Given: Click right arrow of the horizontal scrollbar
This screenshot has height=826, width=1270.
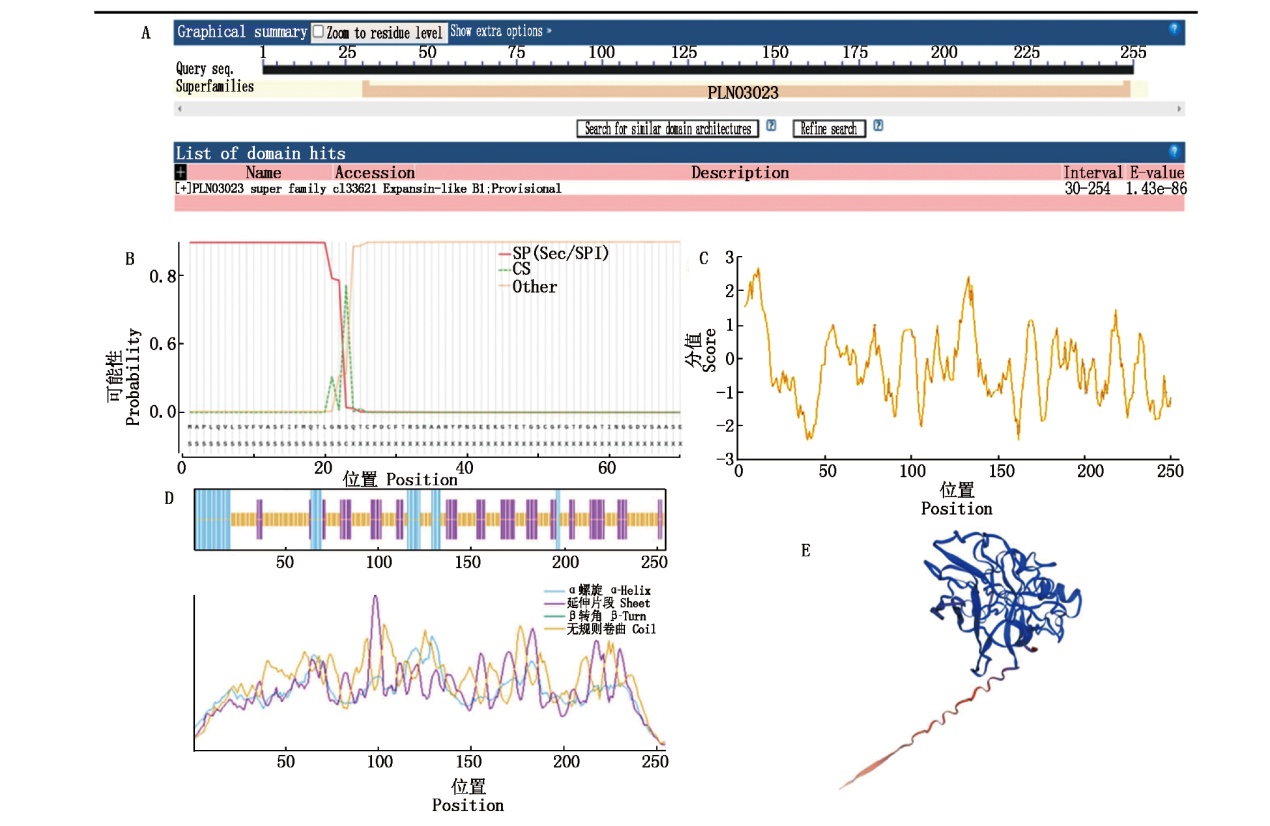Looking at the screenshot, I should (1180, 107).
